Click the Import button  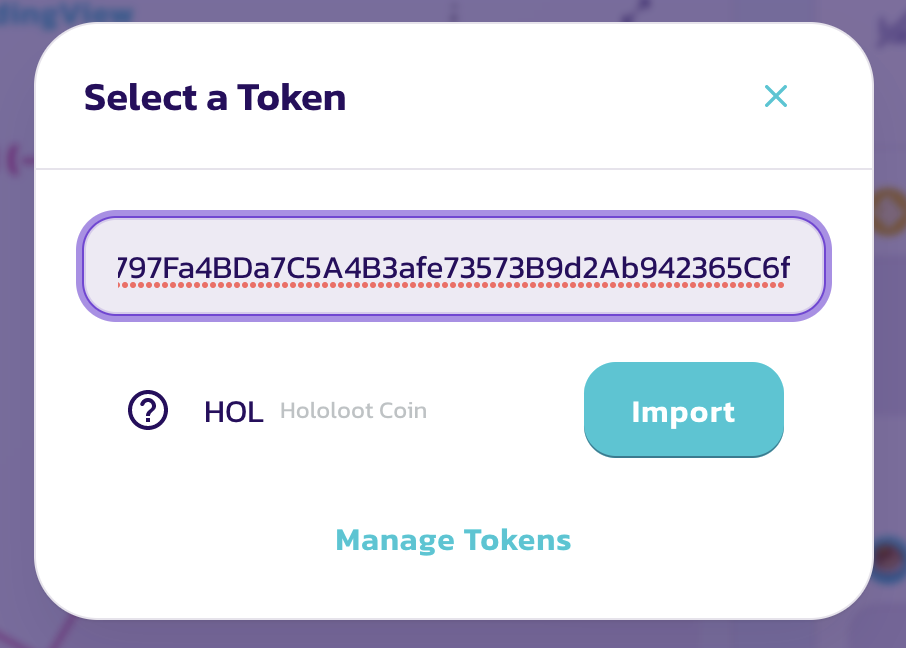pos(683,411)
